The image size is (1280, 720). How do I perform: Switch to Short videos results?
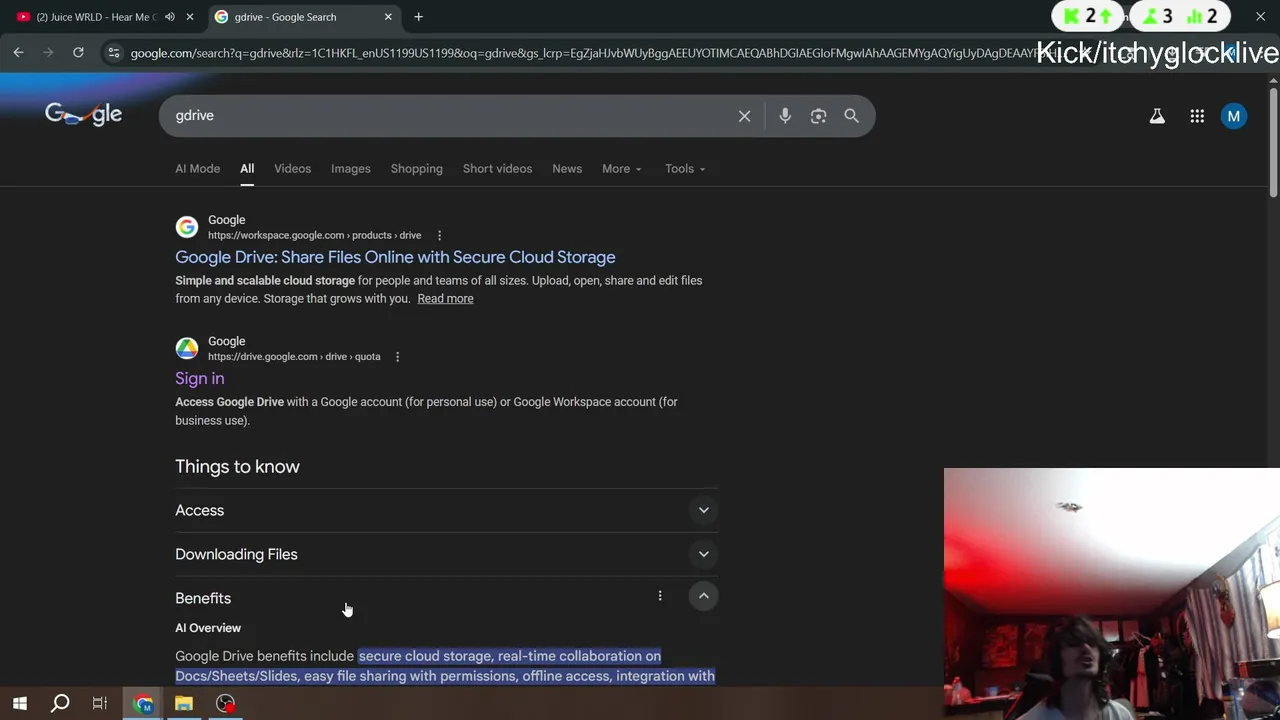click(x=498, y=169)
